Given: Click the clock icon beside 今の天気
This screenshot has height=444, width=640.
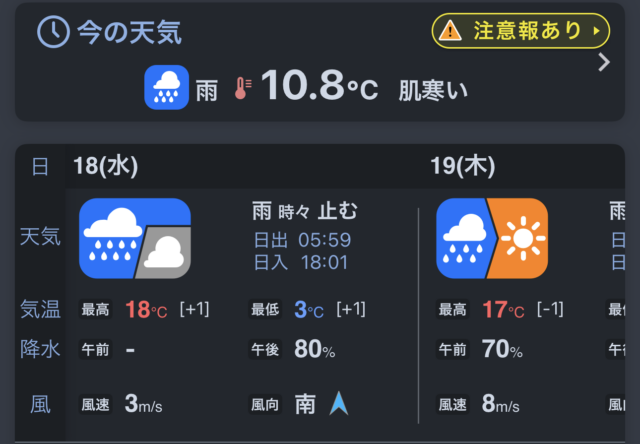Looking at the screenshot, I should (52, 32).
